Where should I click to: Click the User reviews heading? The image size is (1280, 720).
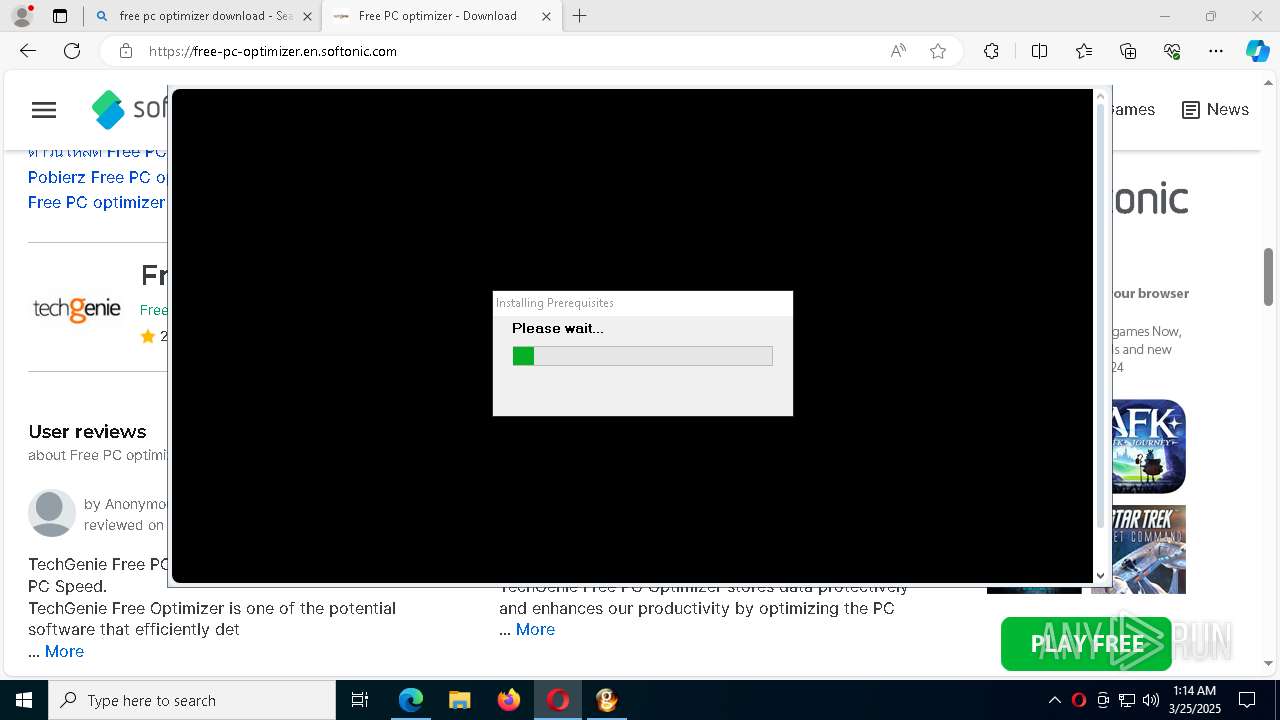point(87,431)
